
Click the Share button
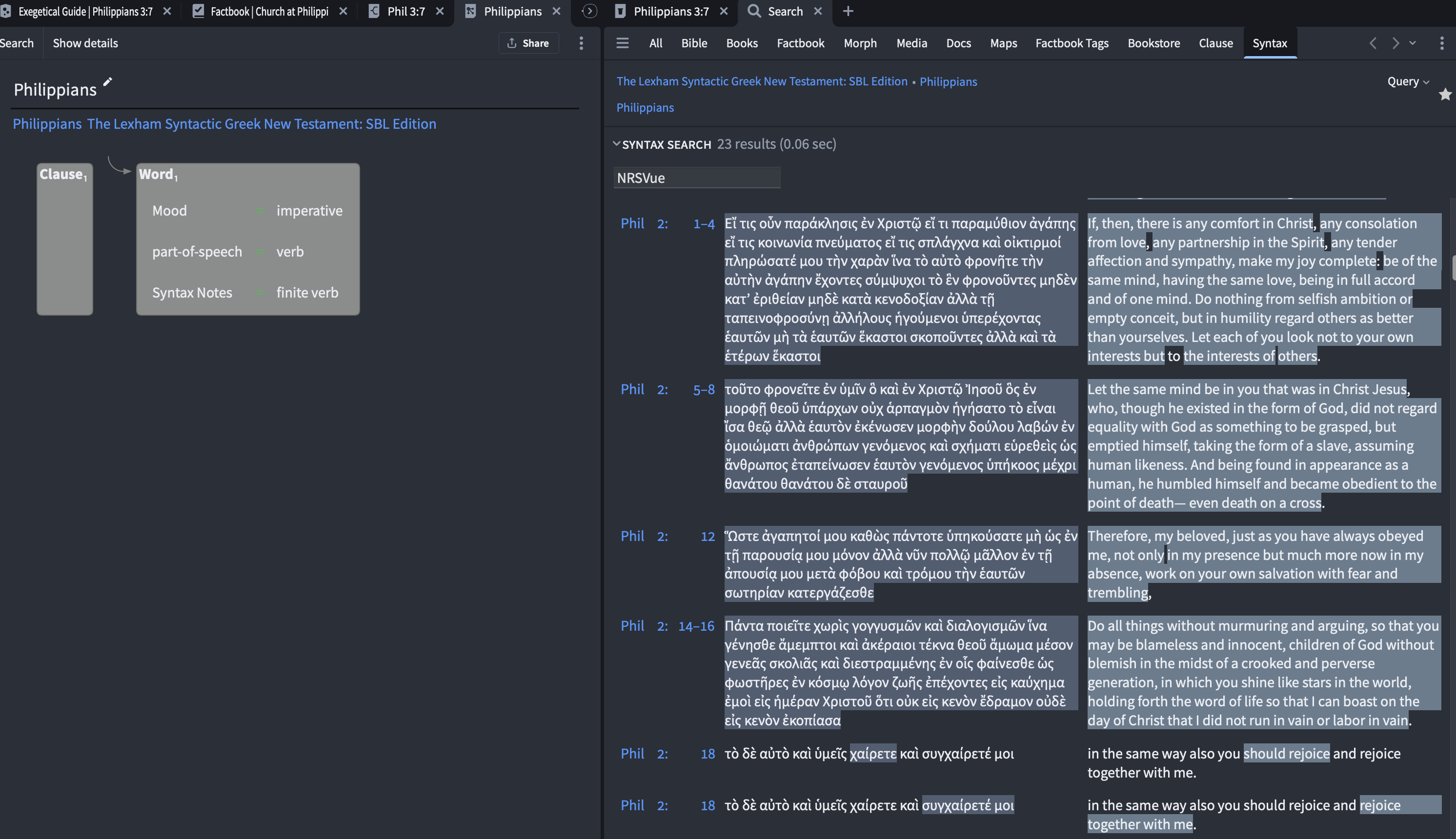(528, 43)
